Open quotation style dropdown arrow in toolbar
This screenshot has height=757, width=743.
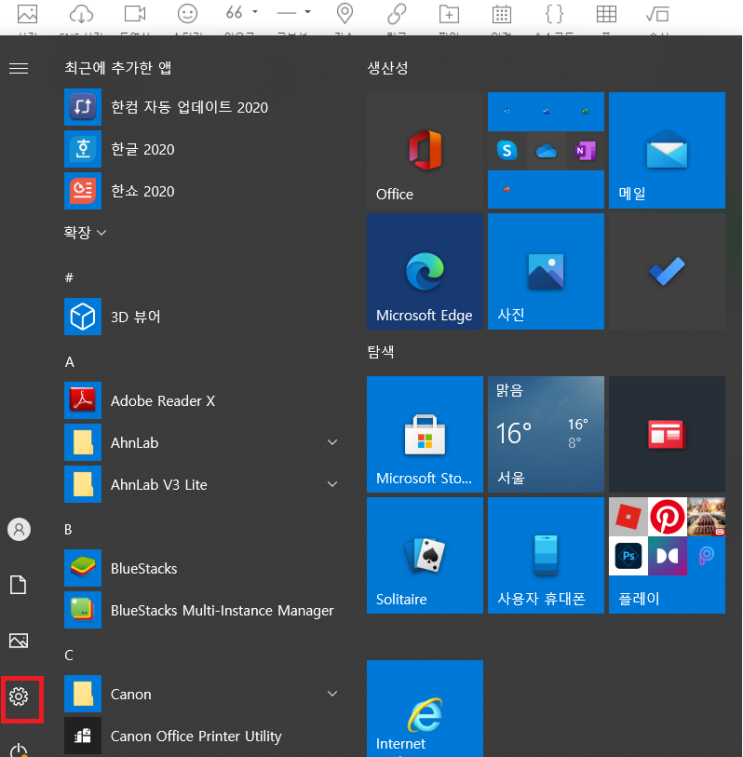tap(255, 12)
